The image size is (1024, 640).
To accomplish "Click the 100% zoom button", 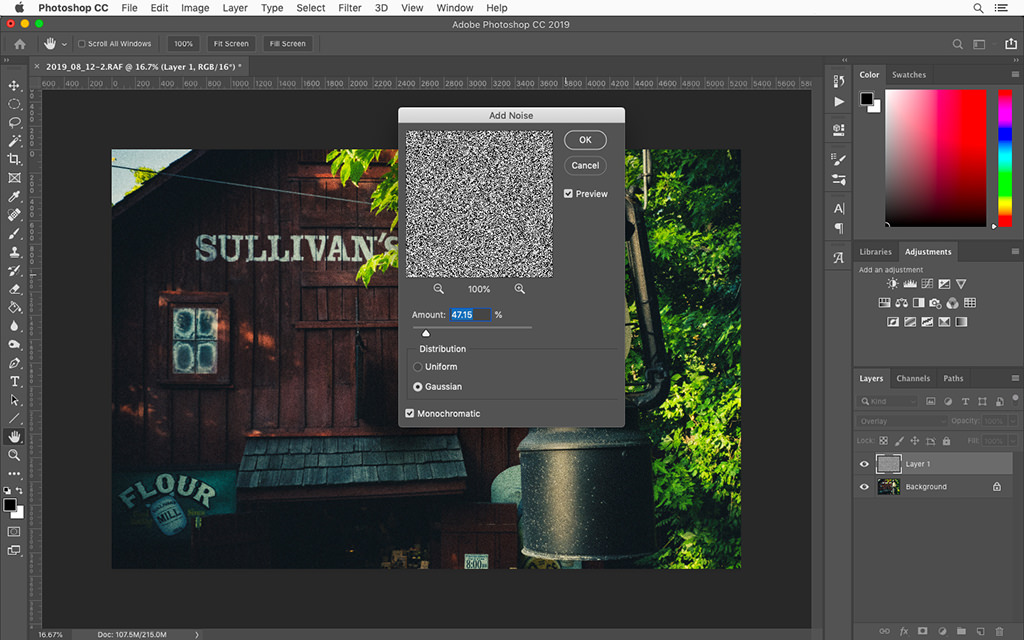I will (184, 44).
